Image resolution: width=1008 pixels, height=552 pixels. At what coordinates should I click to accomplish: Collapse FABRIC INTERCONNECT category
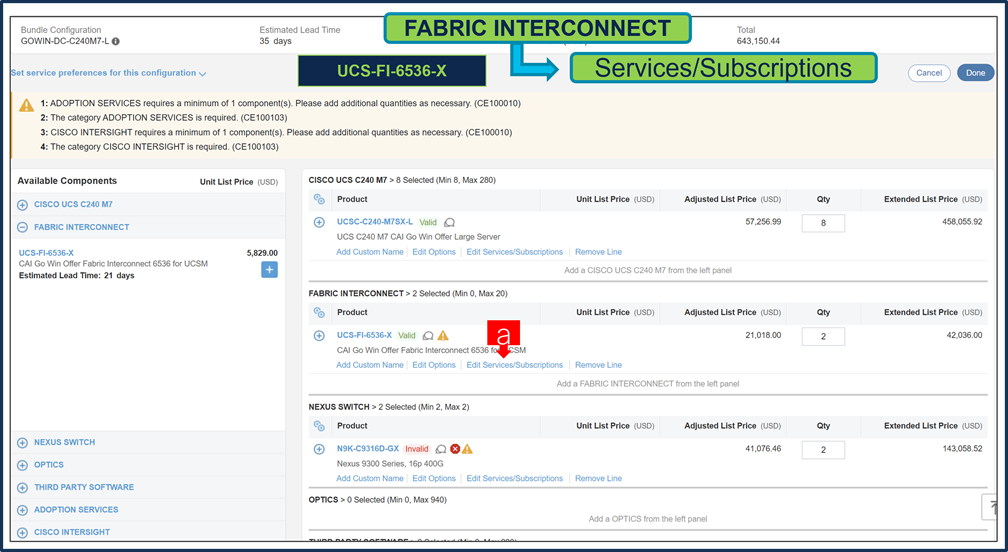point(22,227)
